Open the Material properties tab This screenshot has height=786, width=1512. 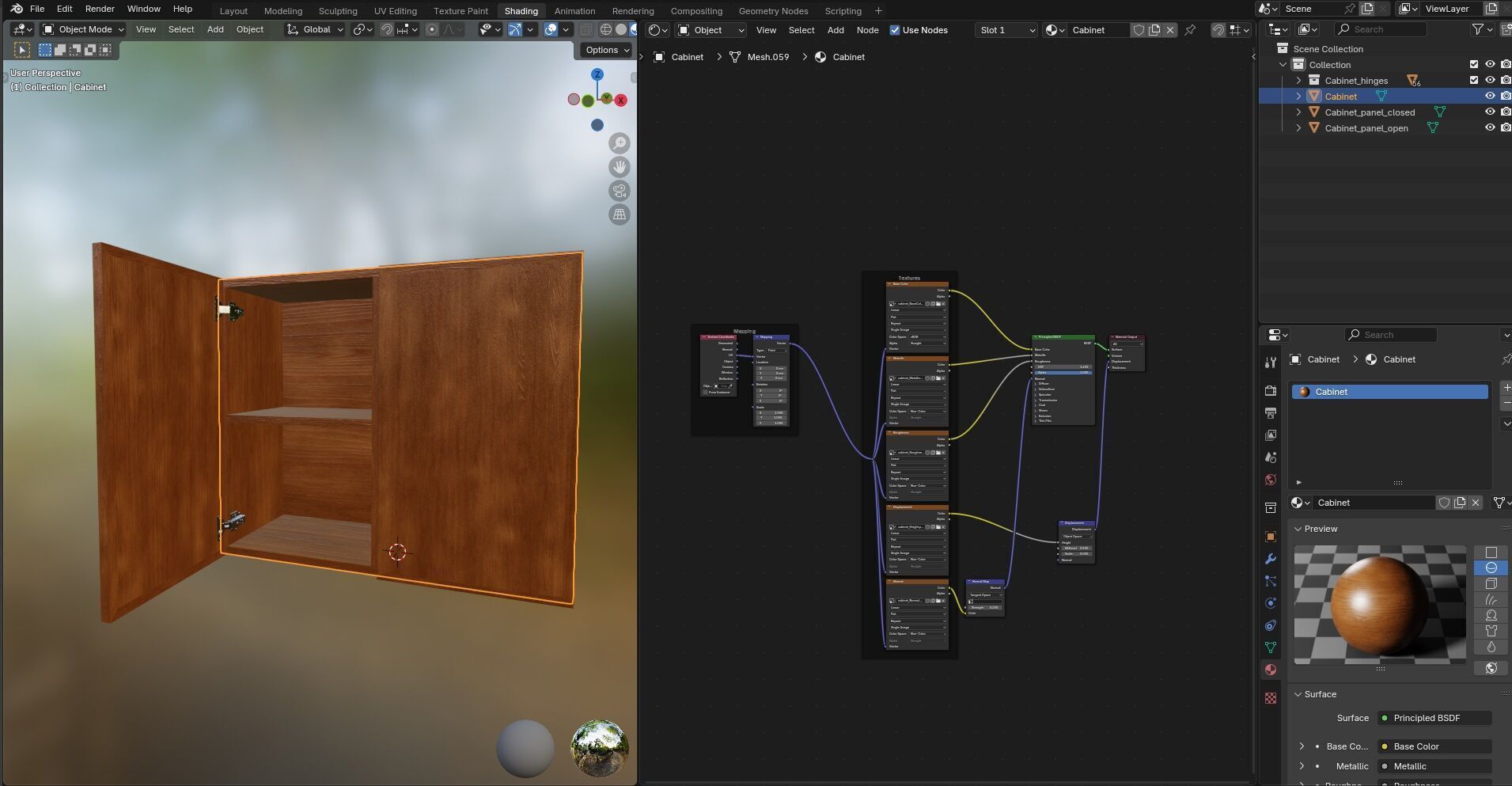click(1271, 669)
